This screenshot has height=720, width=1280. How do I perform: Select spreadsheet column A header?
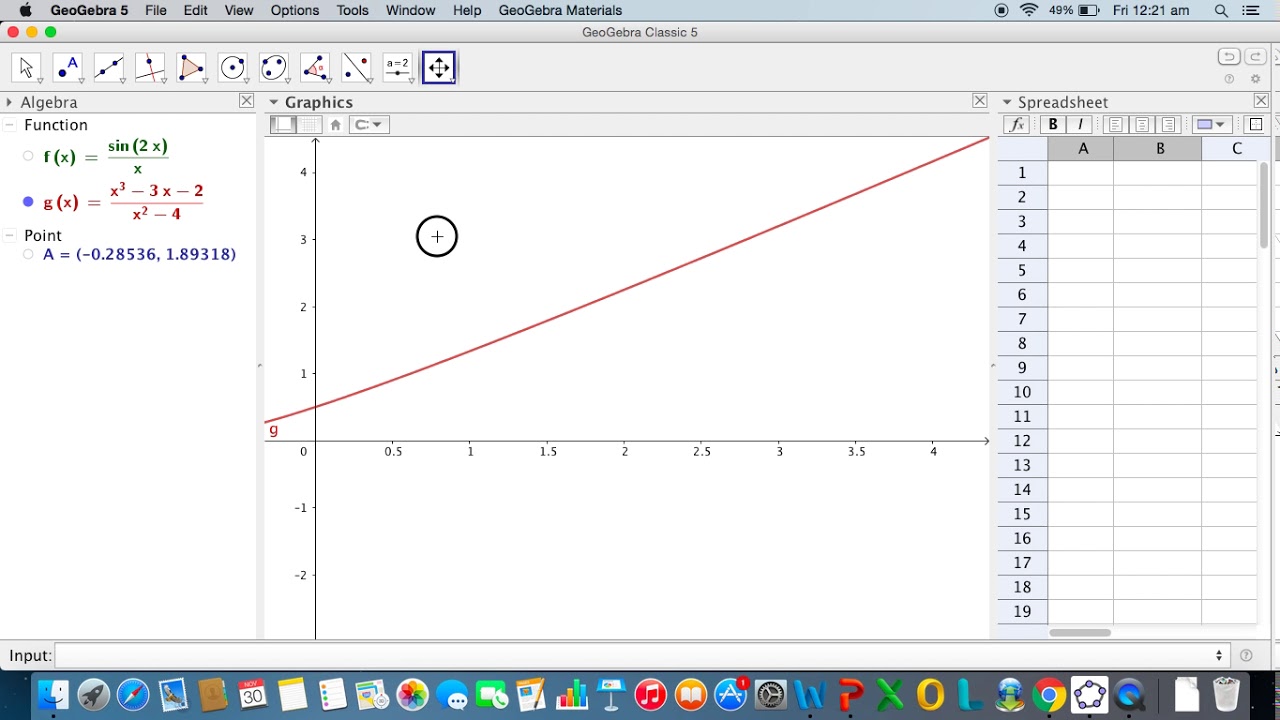[1081, 148]
